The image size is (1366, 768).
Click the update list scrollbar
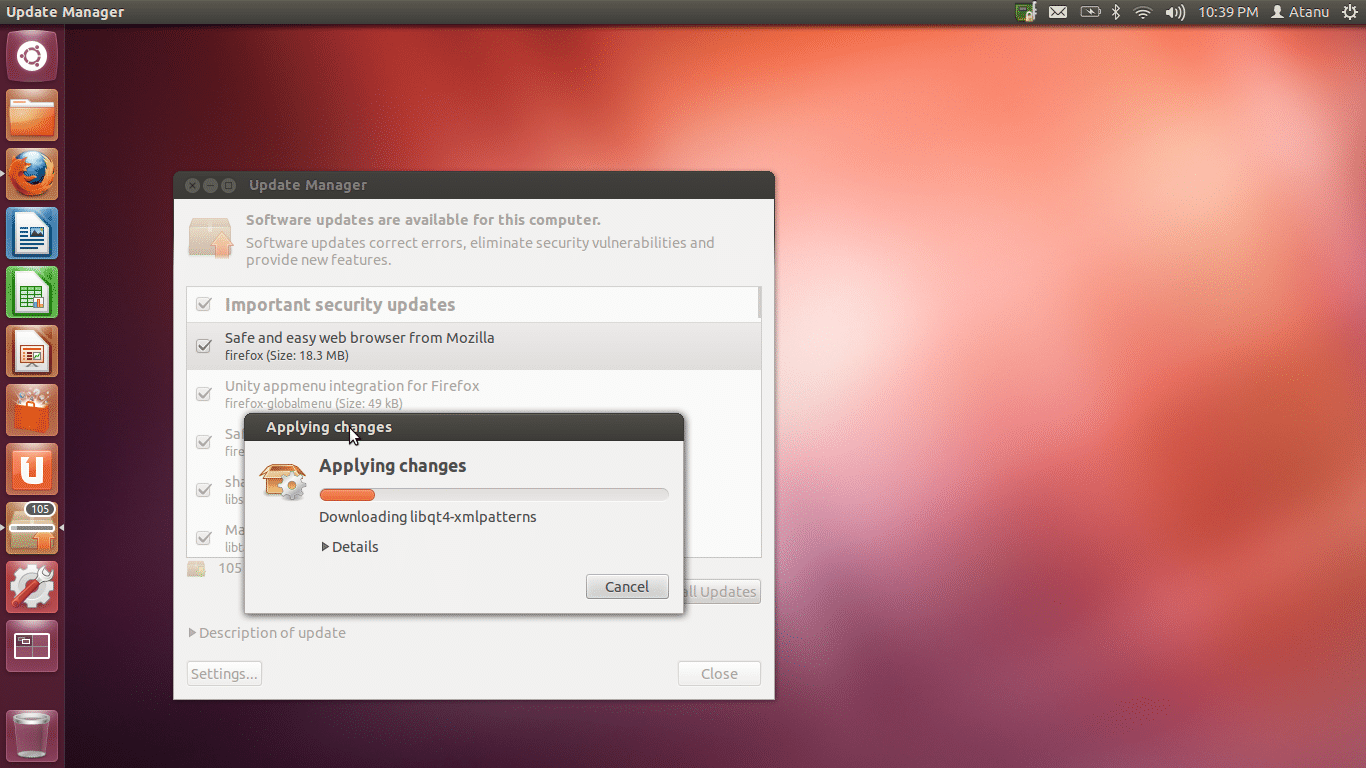[x=760, y=302]
